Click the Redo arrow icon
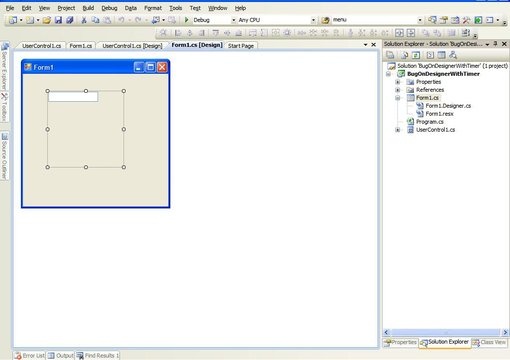 pyautogui.click(x=138, y=20)
